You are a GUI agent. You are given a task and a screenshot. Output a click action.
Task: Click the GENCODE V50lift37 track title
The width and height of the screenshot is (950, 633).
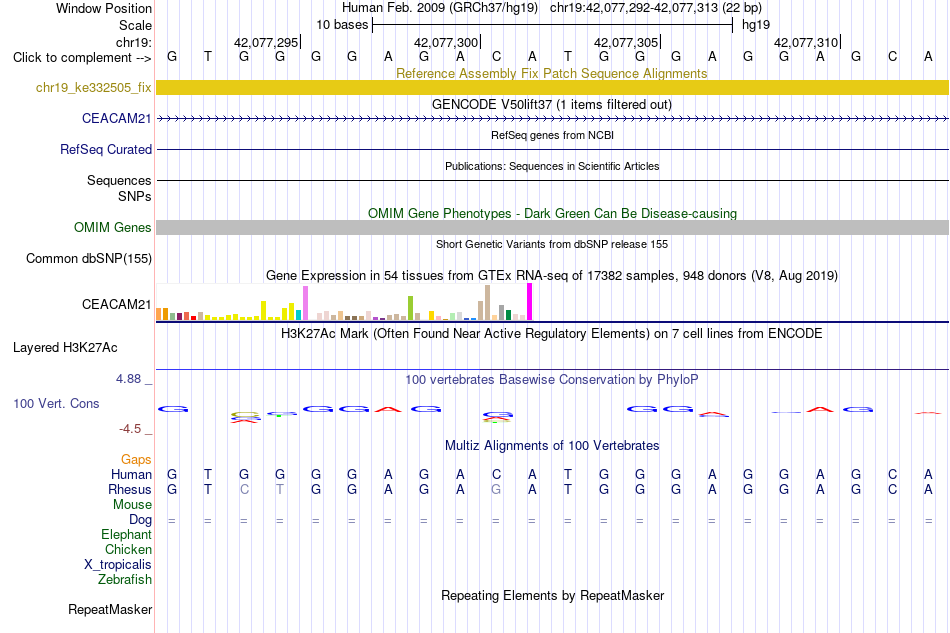[552, 104]
